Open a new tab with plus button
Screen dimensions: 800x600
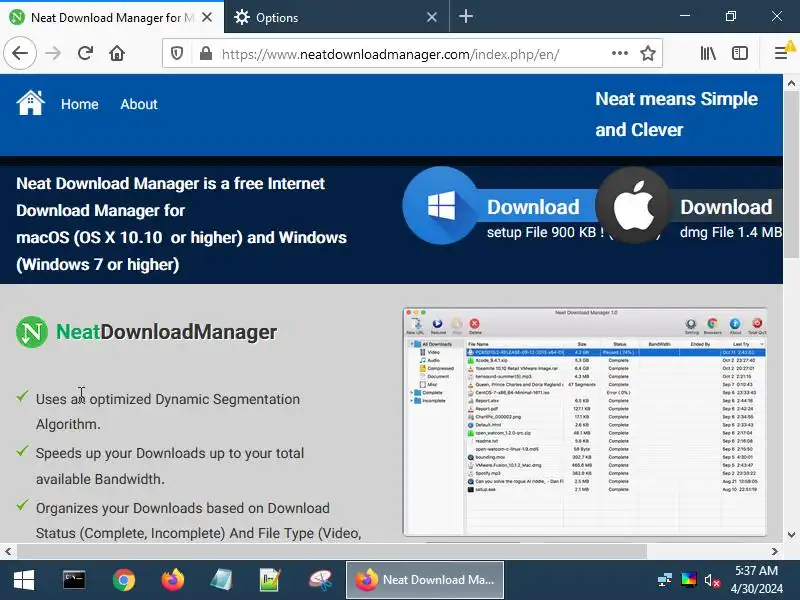tap(465, 17)
